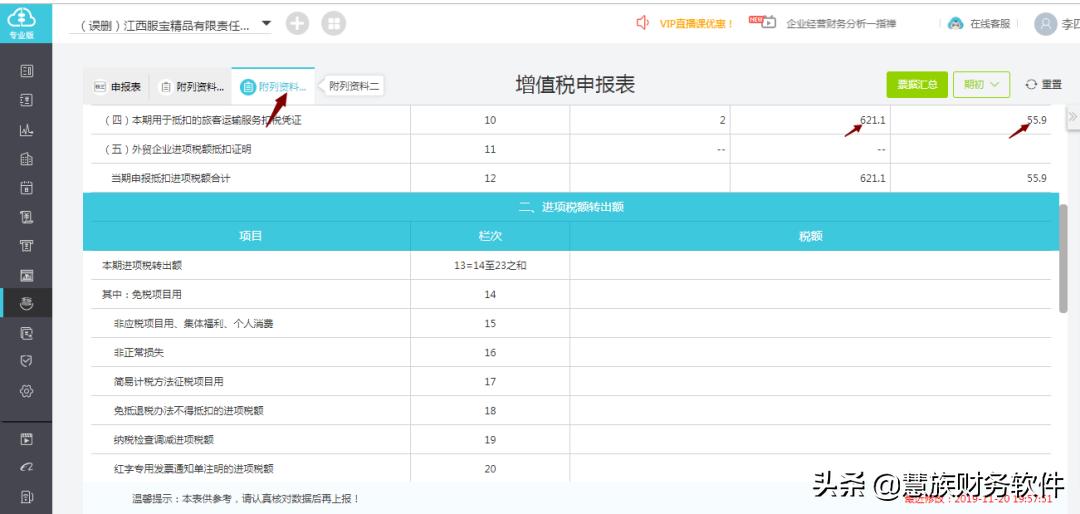Collapse the right side panel chevron

[x=1072, y=117]
